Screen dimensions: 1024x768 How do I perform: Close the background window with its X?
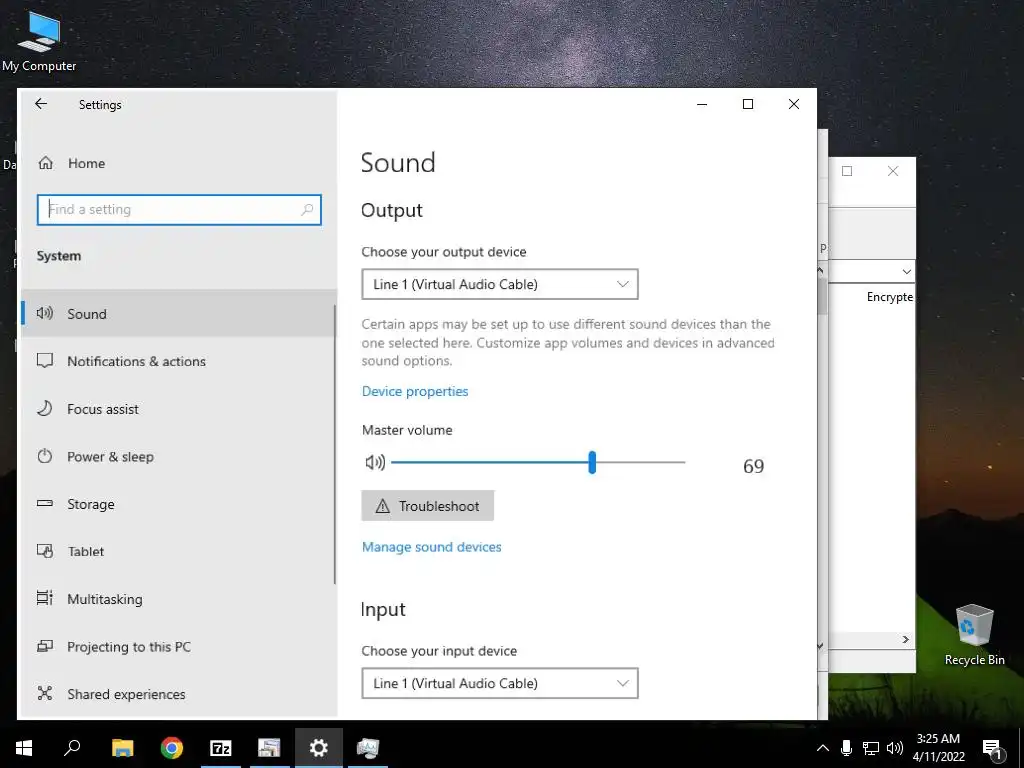(x=893, y=171)
